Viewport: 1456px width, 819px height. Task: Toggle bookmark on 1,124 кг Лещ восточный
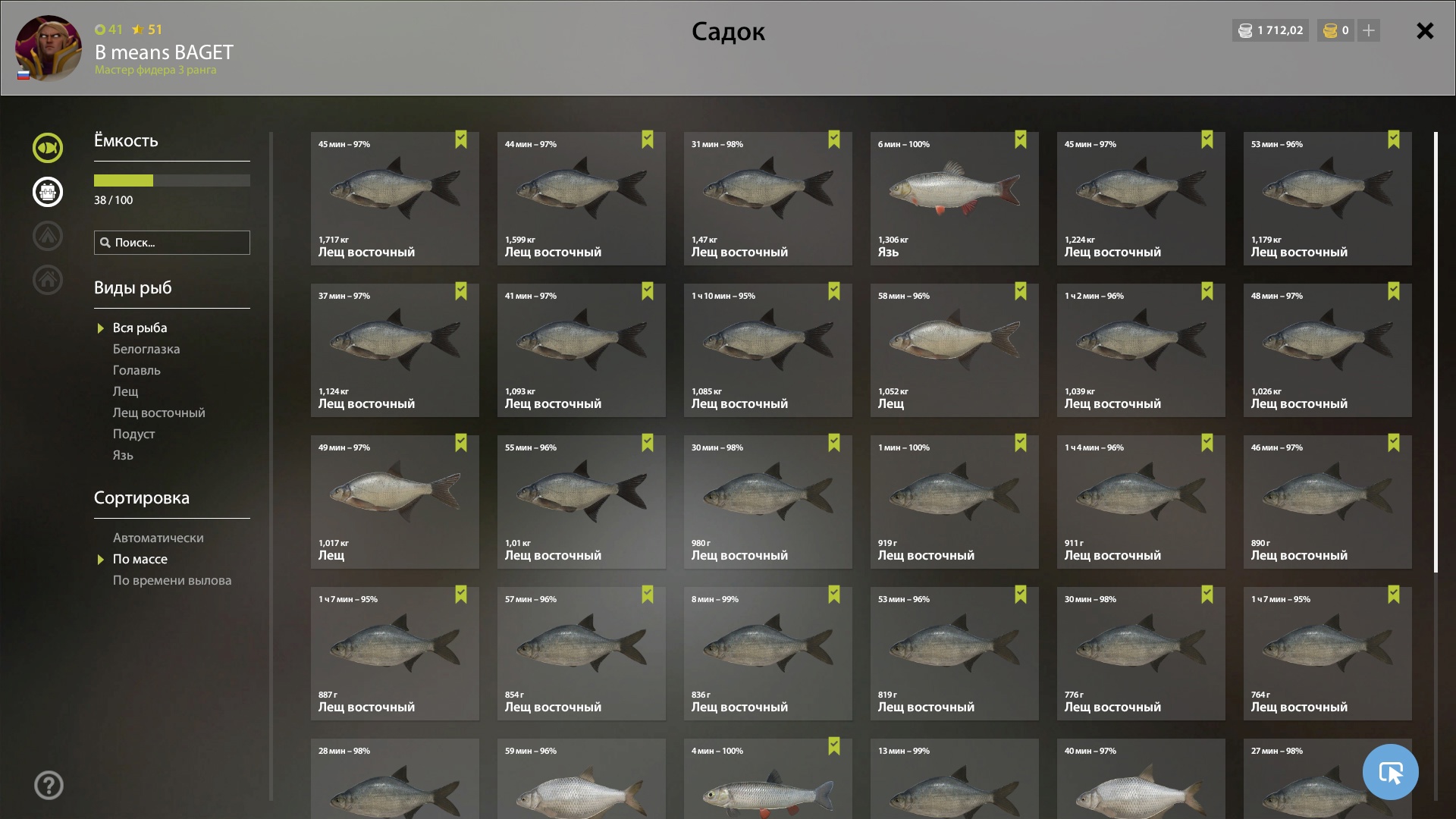pos(461,291)
